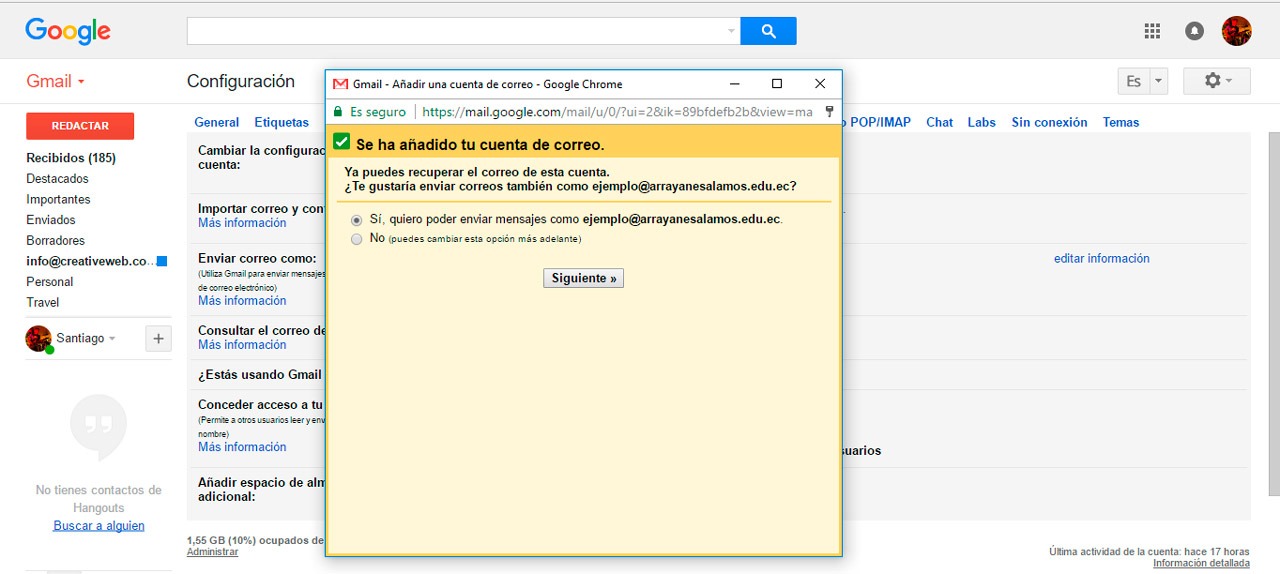Open the Travel label
The image size is (1280, 574).
click(43, 302)
